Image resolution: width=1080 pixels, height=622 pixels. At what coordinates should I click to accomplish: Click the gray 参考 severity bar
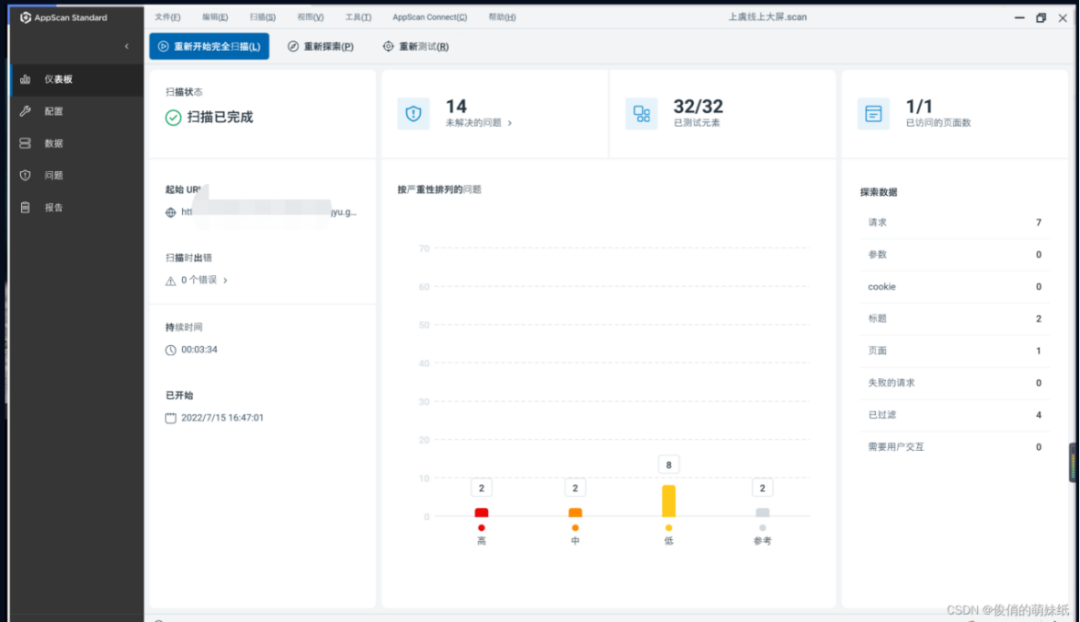pos(762,512)
